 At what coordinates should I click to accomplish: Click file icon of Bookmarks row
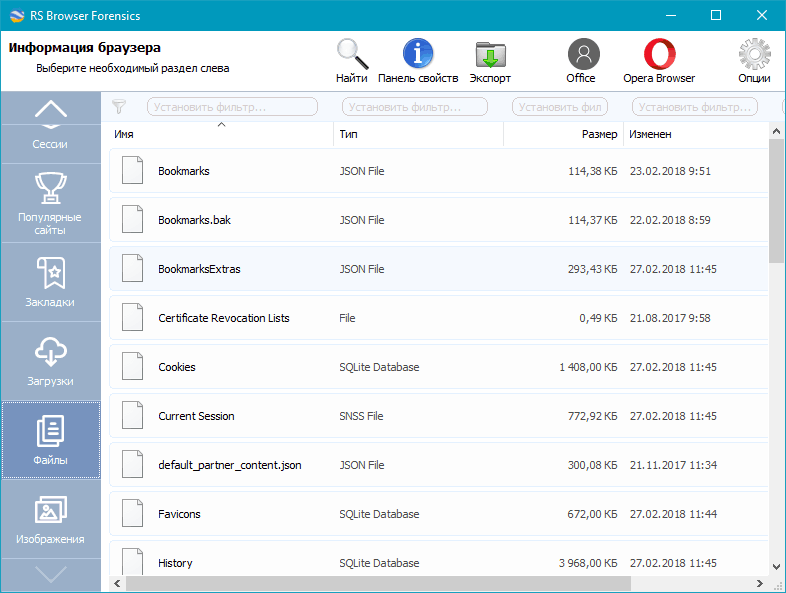click(x=132, y=170)
